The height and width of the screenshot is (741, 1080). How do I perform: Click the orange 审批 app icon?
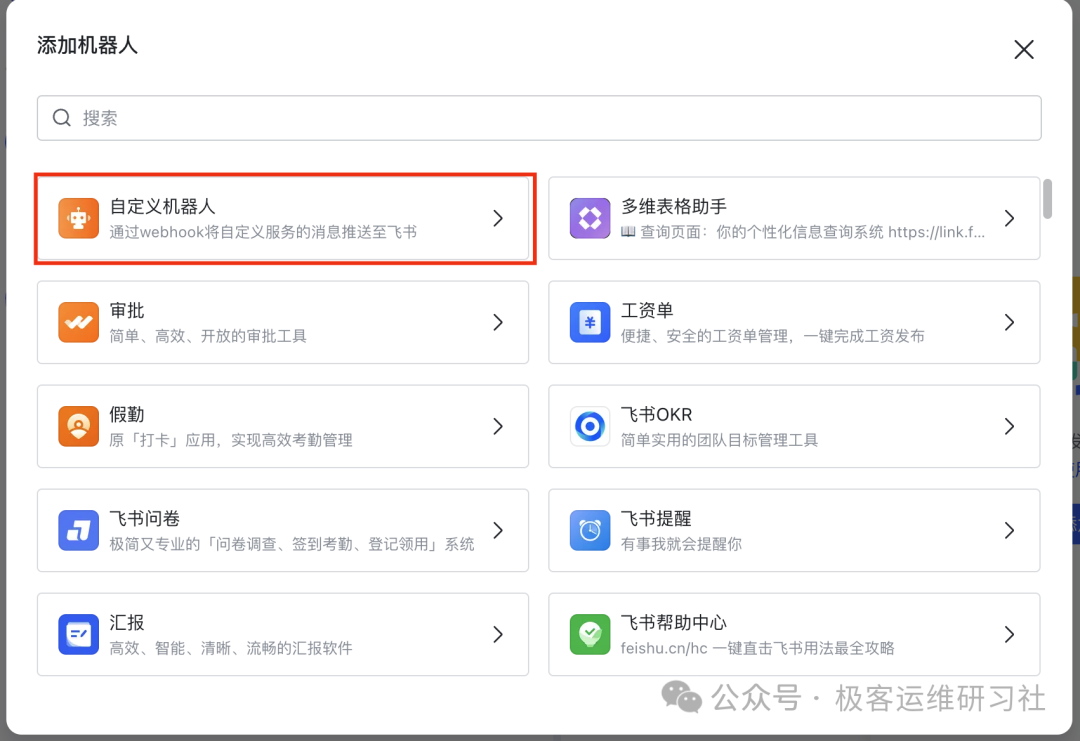pos(78,322)
